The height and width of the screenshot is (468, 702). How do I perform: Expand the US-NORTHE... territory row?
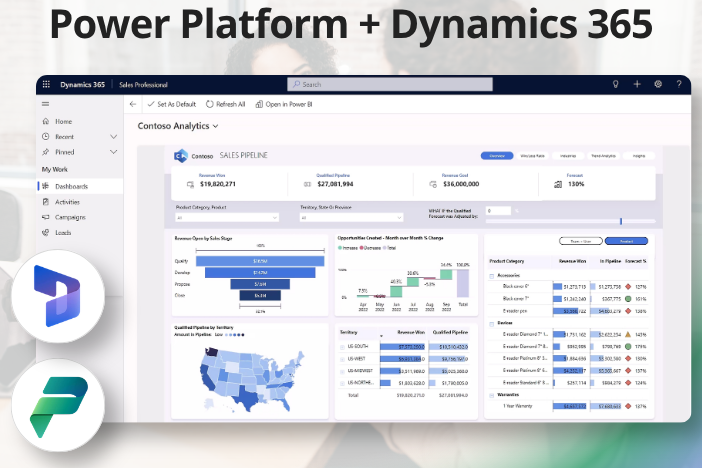click(x=342, y=383)
